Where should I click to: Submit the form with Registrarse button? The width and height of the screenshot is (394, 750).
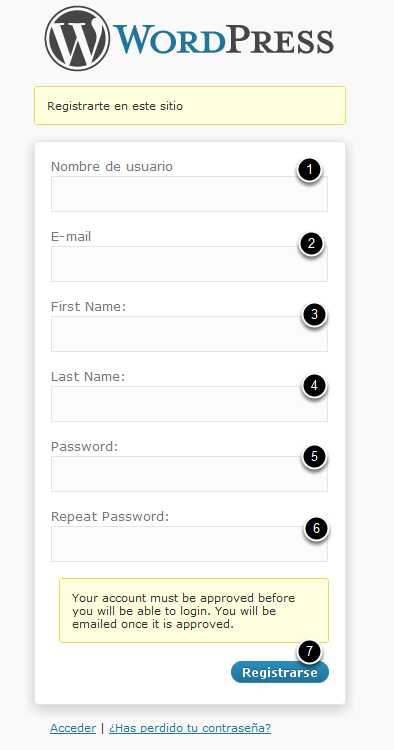280,672
